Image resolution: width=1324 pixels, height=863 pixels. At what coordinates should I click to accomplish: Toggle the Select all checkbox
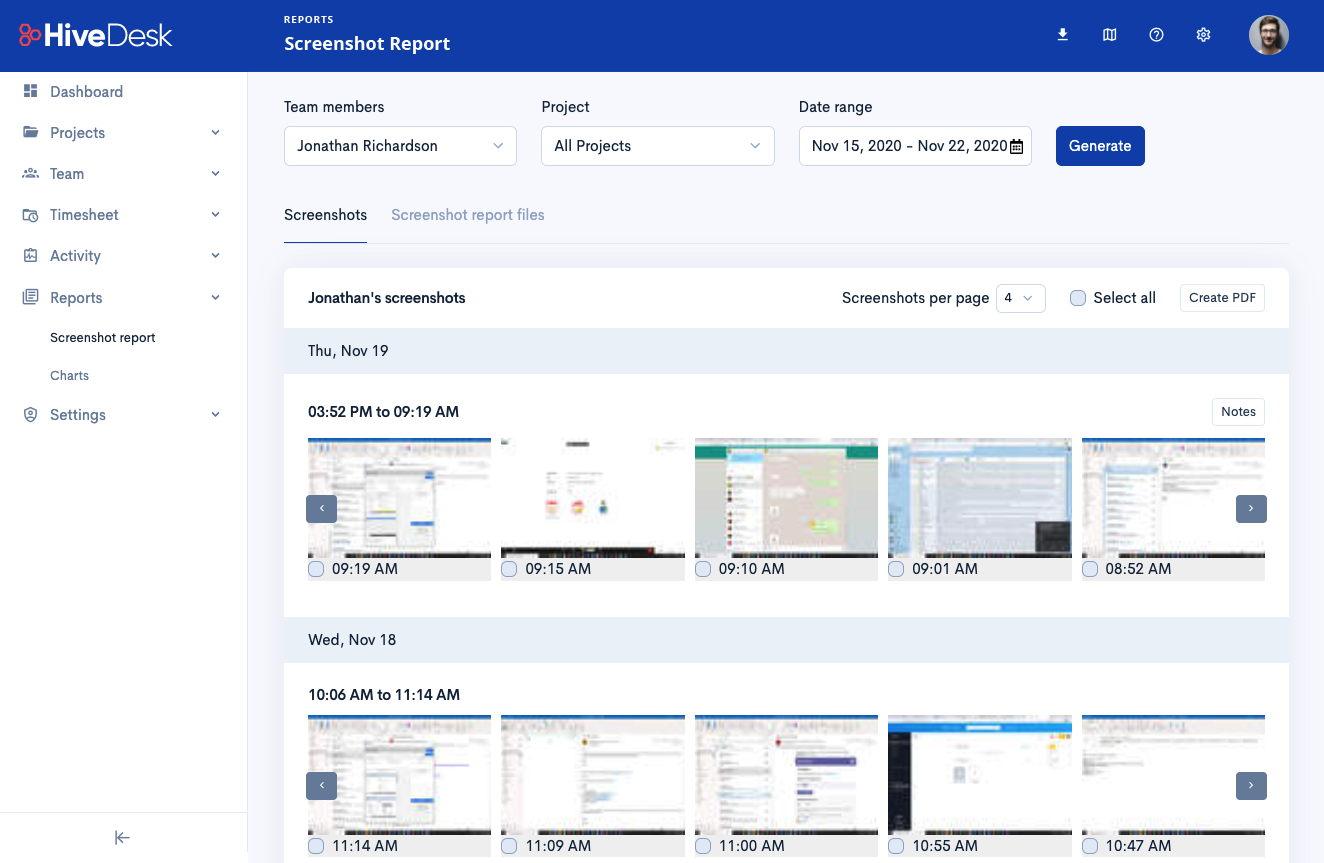click(x=1078, y=298)
